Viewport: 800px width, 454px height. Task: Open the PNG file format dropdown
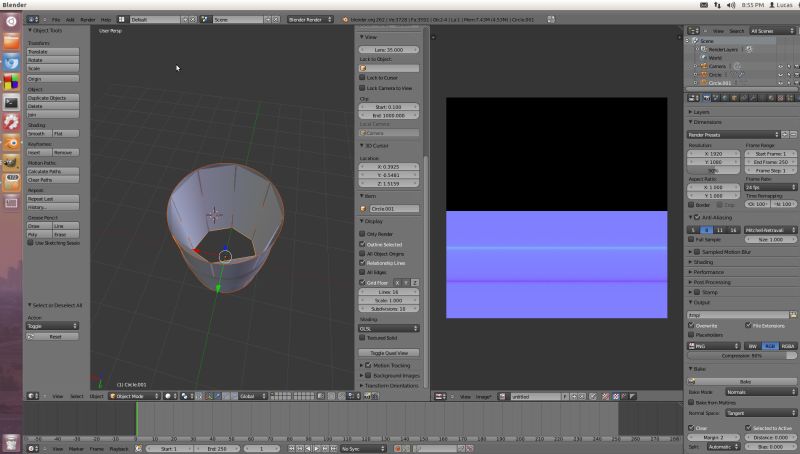[x=713, y=346]
